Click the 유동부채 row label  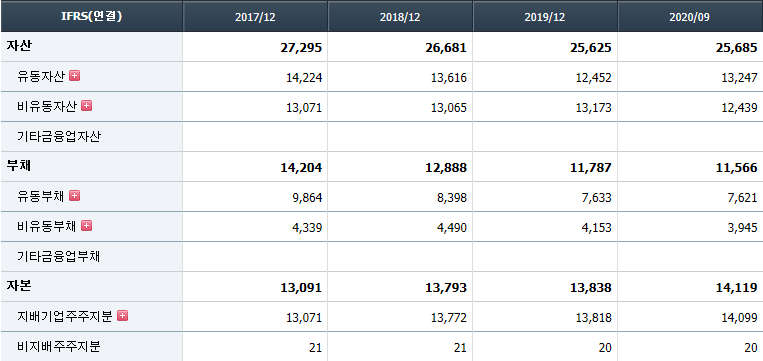point(41,197)
